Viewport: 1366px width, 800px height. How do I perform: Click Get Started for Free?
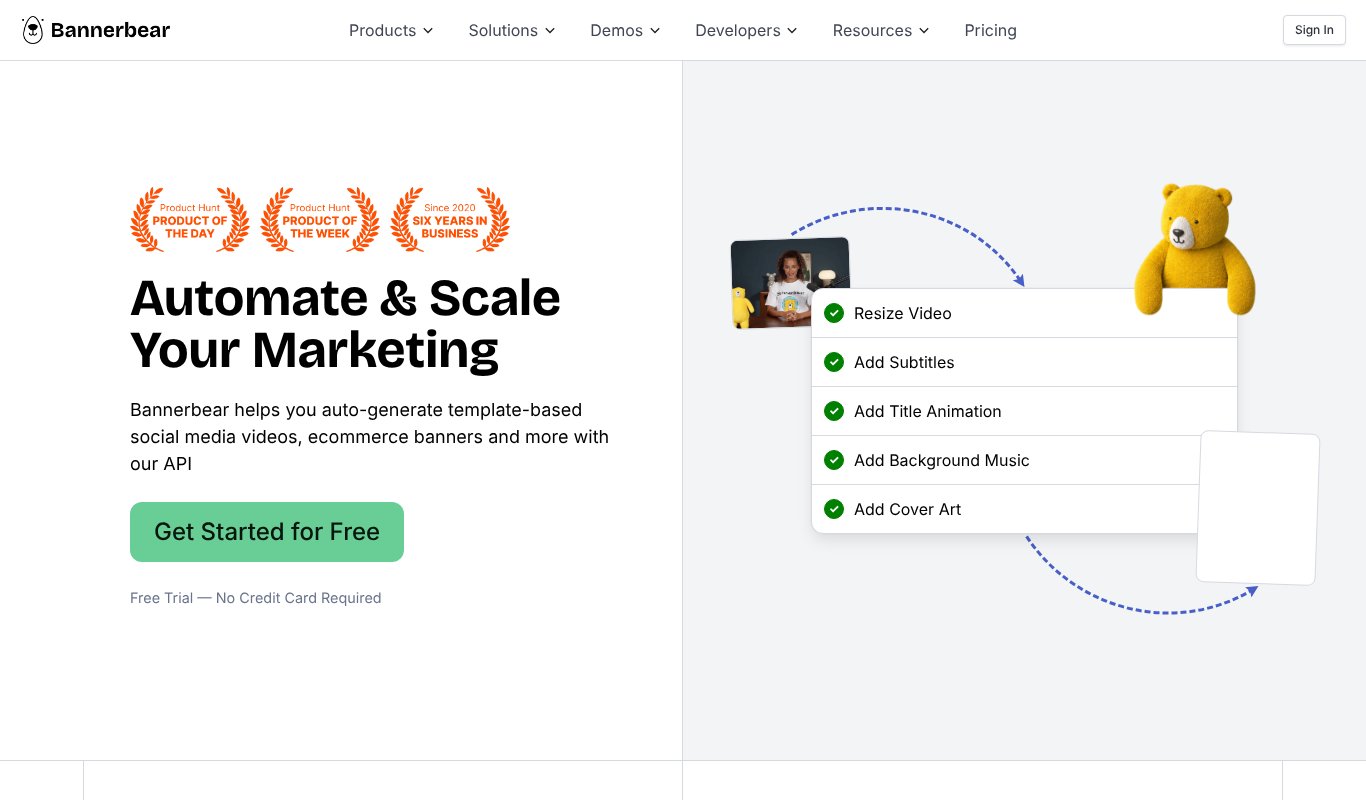pos(267,532)
